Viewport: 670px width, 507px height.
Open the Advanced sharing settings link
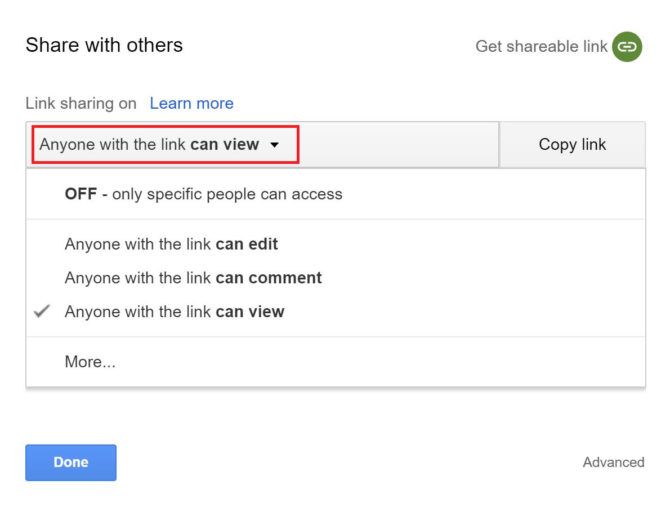[x=613, y=462]
